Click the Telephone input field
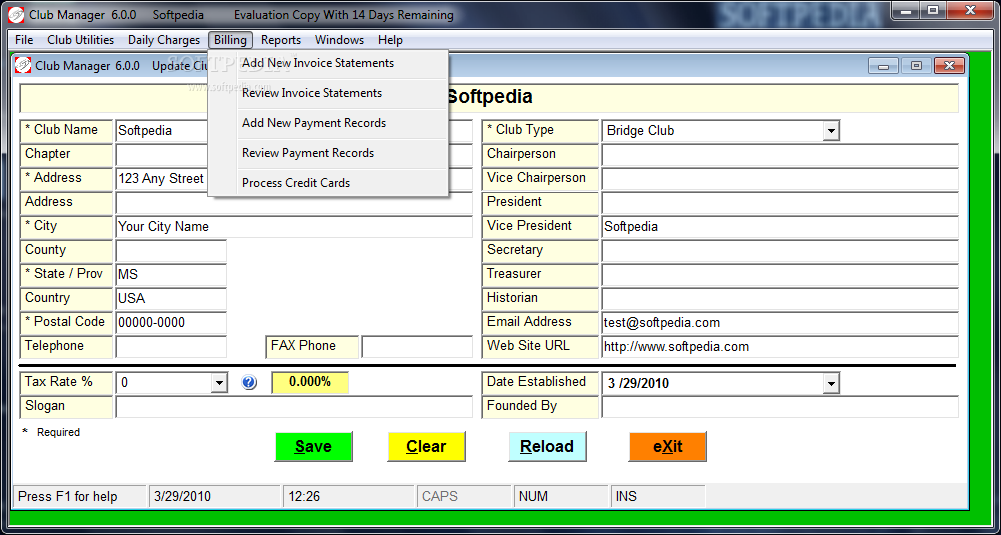Image resolution: width=1001 pixels, height=535 pixels. (171, 347)
